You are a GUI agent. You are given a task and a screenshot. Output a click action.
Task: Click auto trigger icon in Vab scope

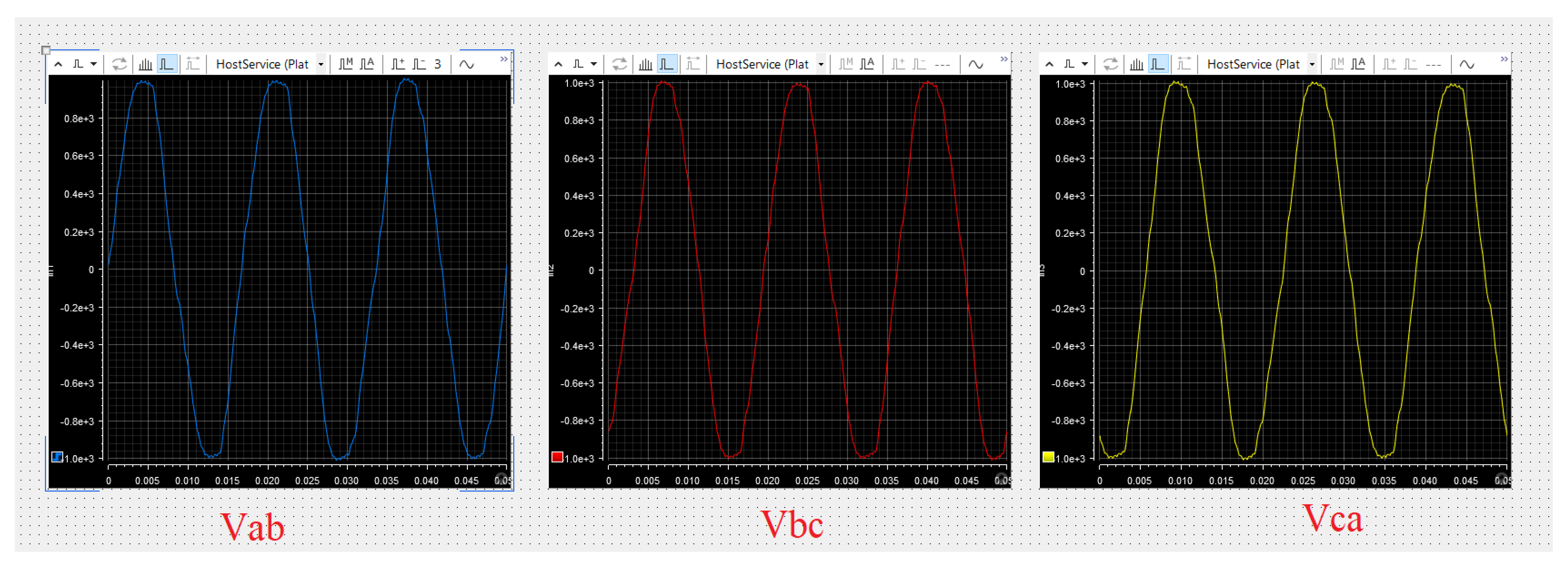tap(367, 64)
